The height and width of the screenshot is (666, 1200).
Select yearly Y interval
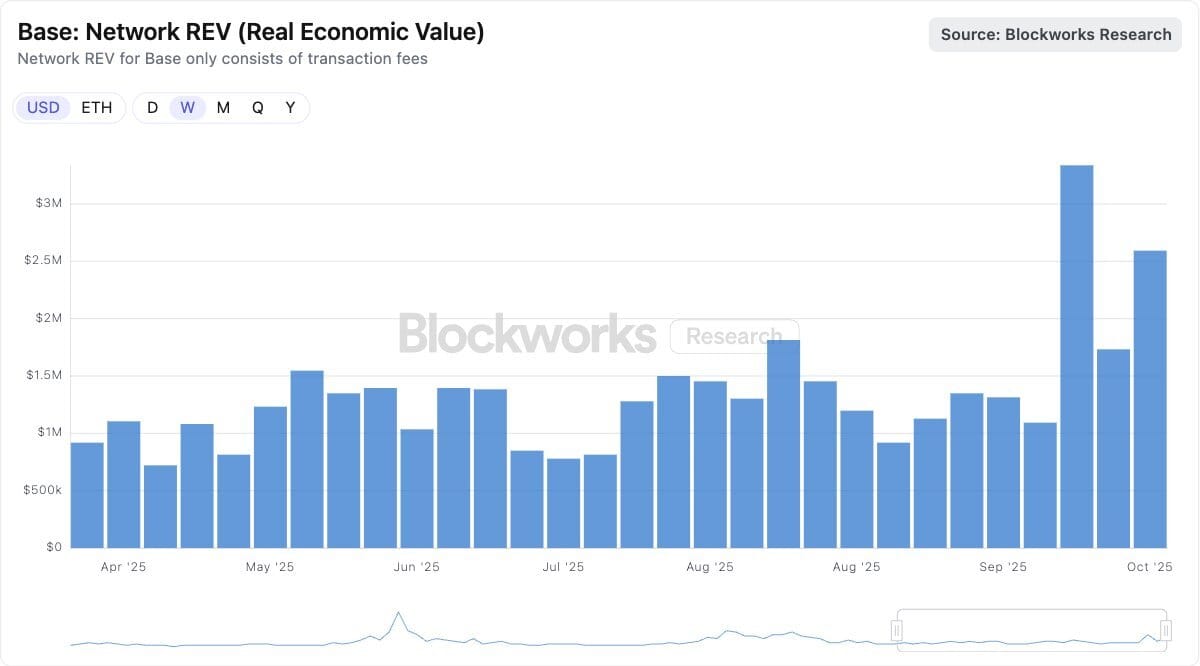[290, 108]
